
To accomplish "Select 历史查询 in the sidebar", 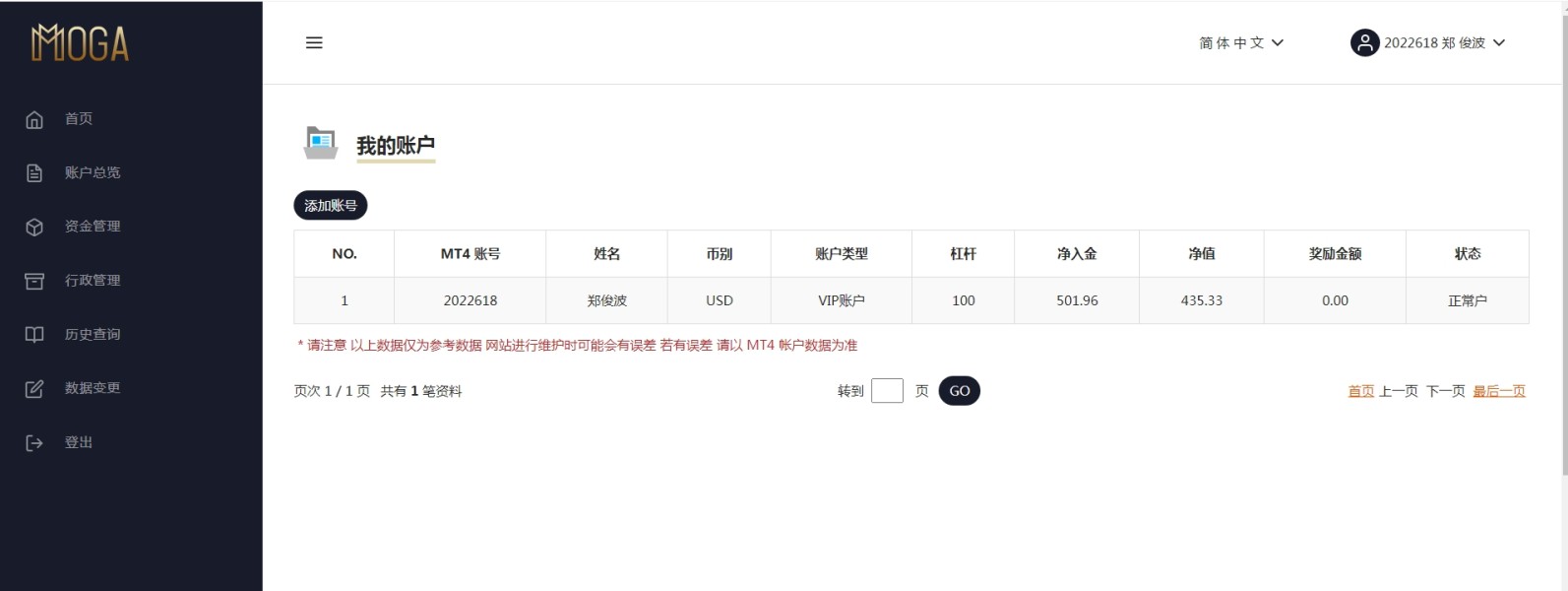I will tap(93, 335).
